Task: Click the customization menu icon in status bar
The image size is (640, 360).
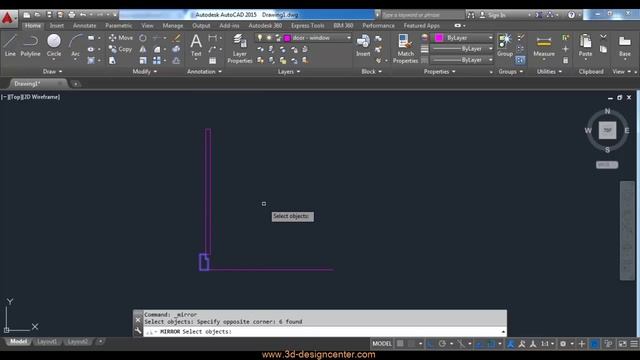Action: click(634, 344)
